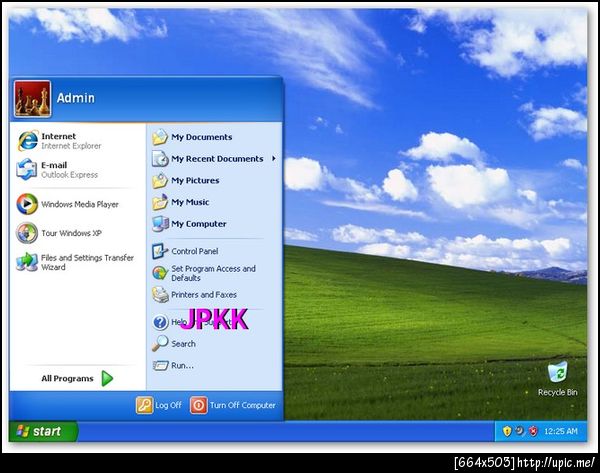
Task: Open Windows Media Player icon
Action: pyautogui.click(x=27, y=204)
